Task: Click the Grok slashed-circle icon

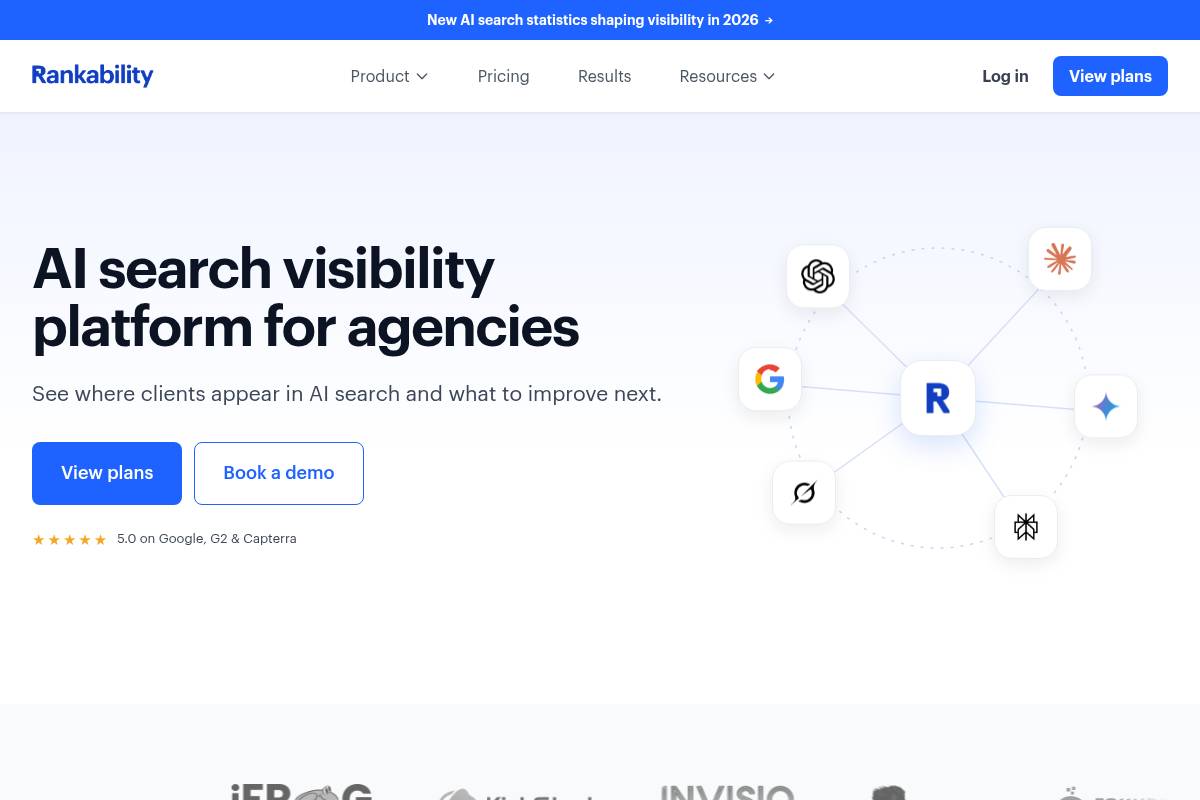Action: click(x=804, y=492)
